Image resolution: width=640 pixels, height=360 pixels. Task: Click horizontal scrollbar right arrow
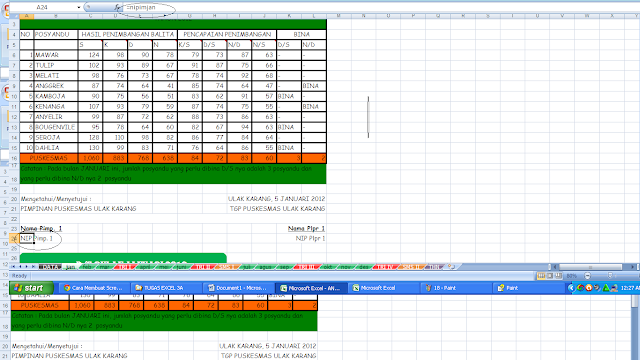pos(633,267)
